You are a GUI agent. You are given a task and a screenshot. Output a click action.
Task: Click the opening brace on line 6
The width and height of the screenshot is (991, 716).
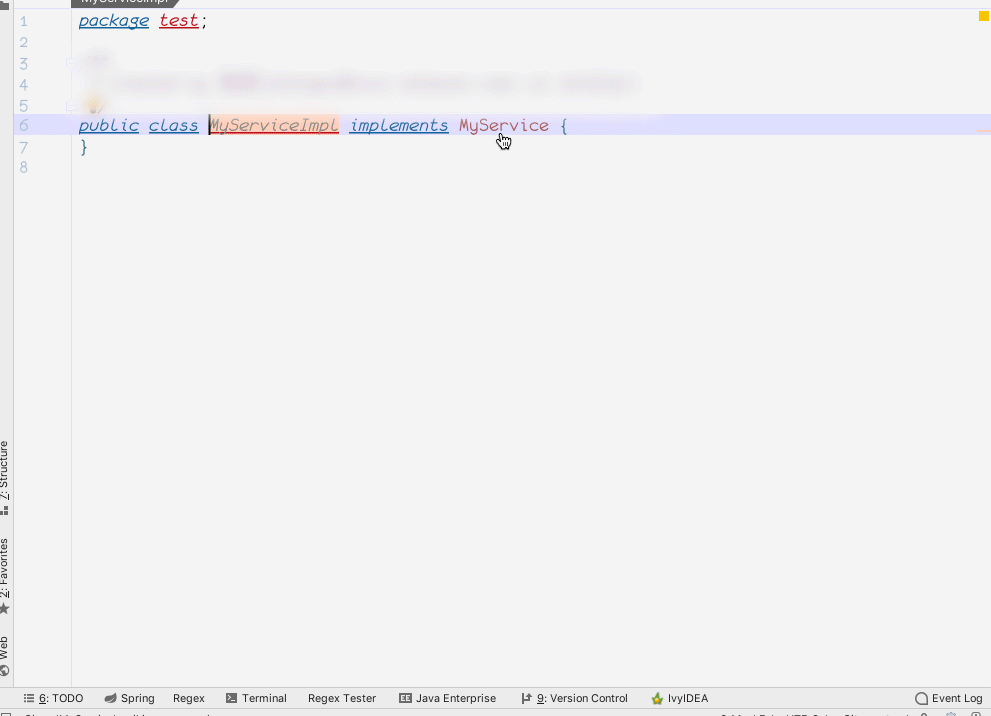coord(564,125)
